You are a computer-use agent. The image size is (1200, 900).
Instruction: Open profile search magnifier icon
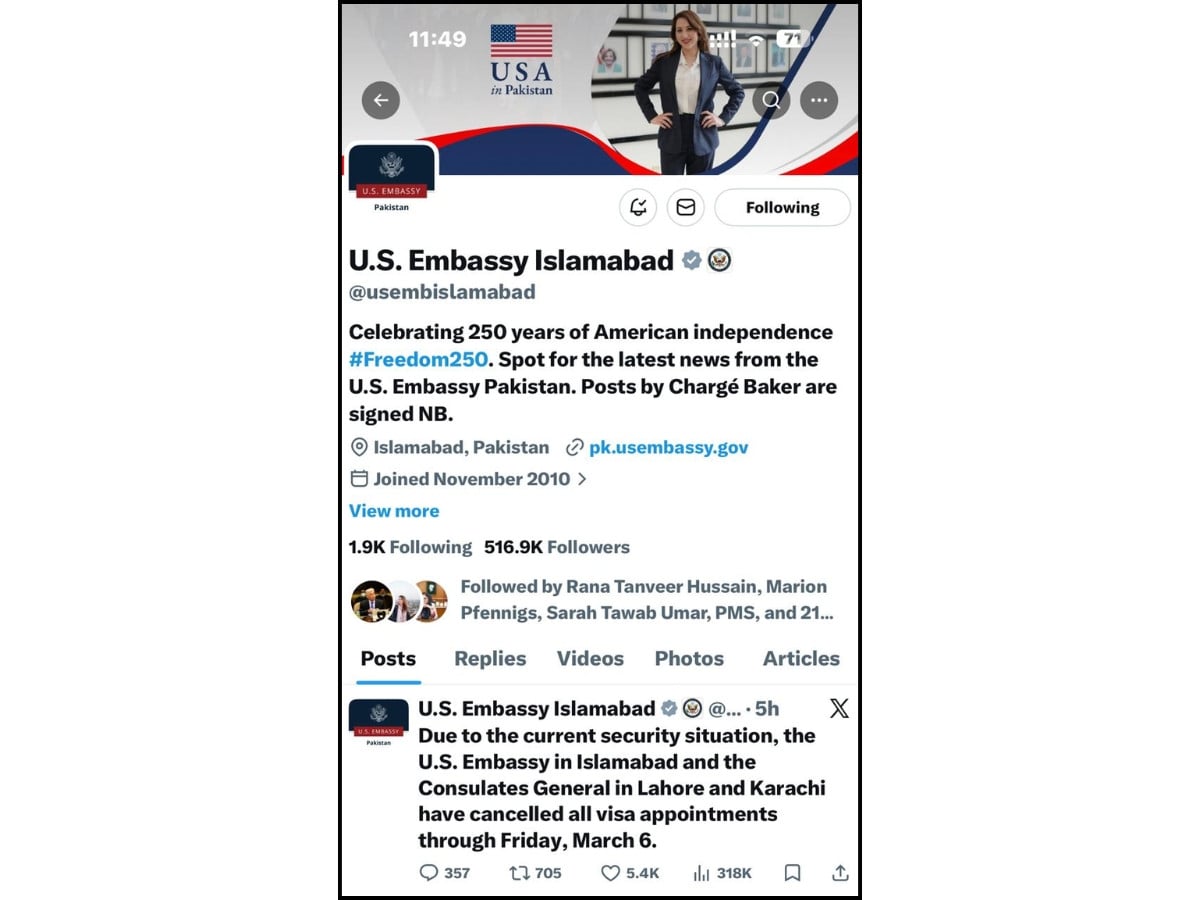coord(771,100)
